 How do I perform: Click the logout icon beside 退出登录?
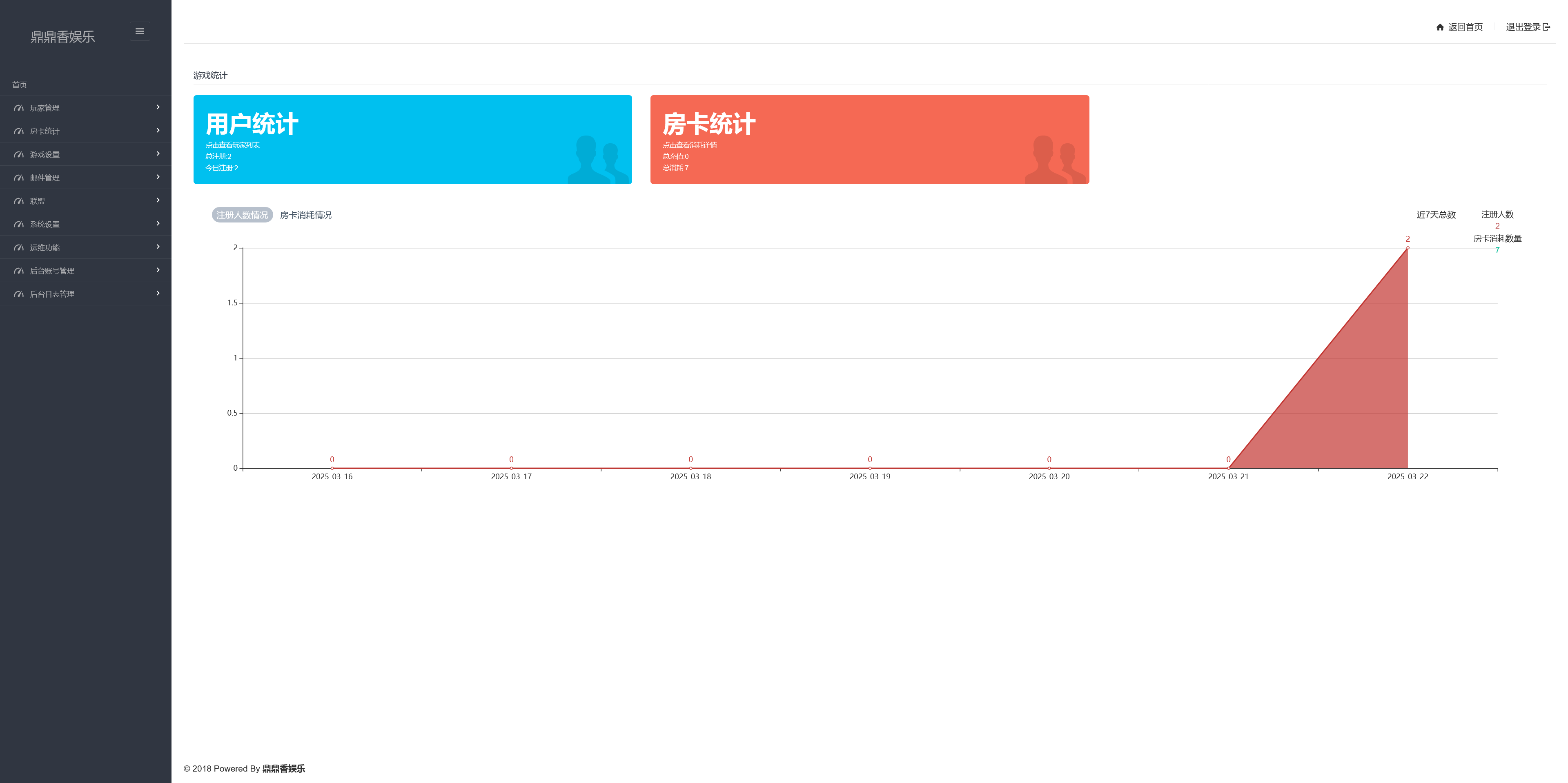(1546, 27)
